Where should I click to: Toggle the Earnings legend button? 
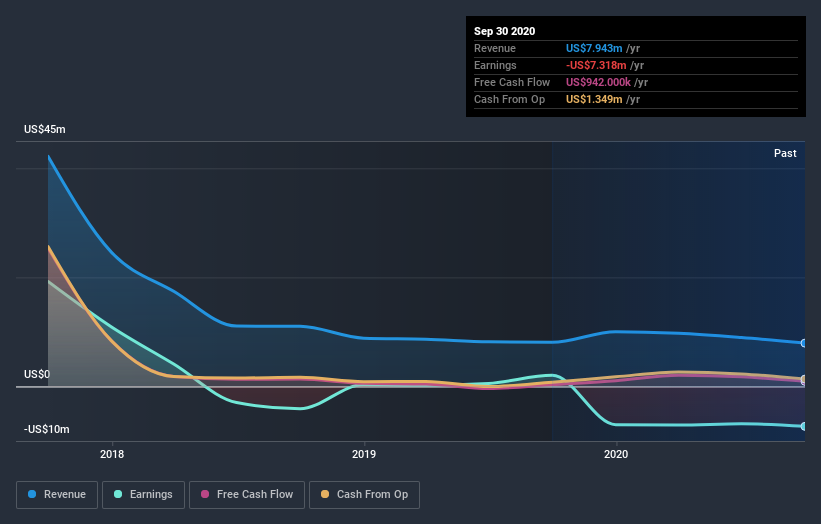[143, 495]
